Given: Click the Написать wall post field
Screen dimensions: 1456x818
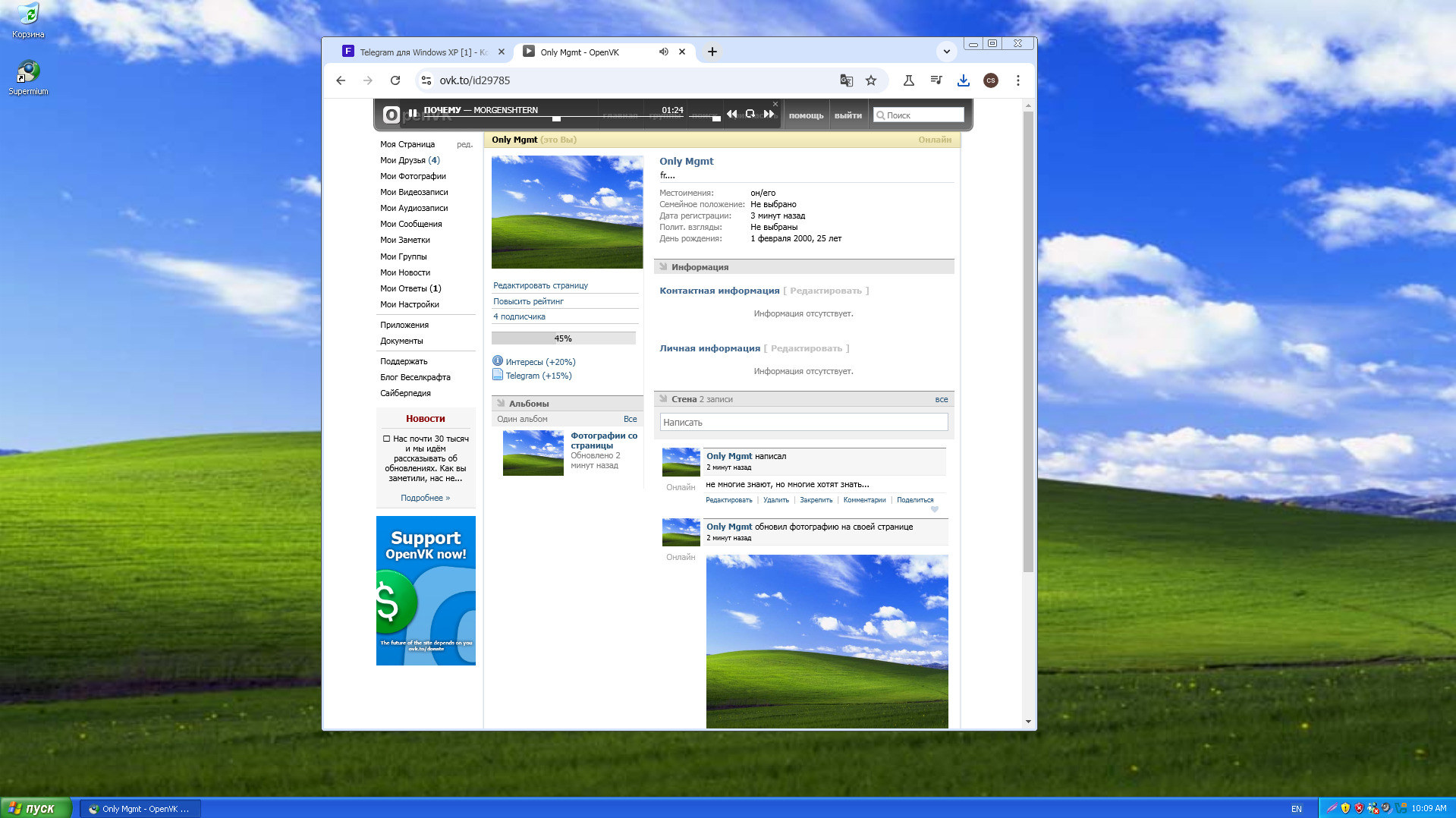Looking at the screenshot, I should (x=803, y=422).
